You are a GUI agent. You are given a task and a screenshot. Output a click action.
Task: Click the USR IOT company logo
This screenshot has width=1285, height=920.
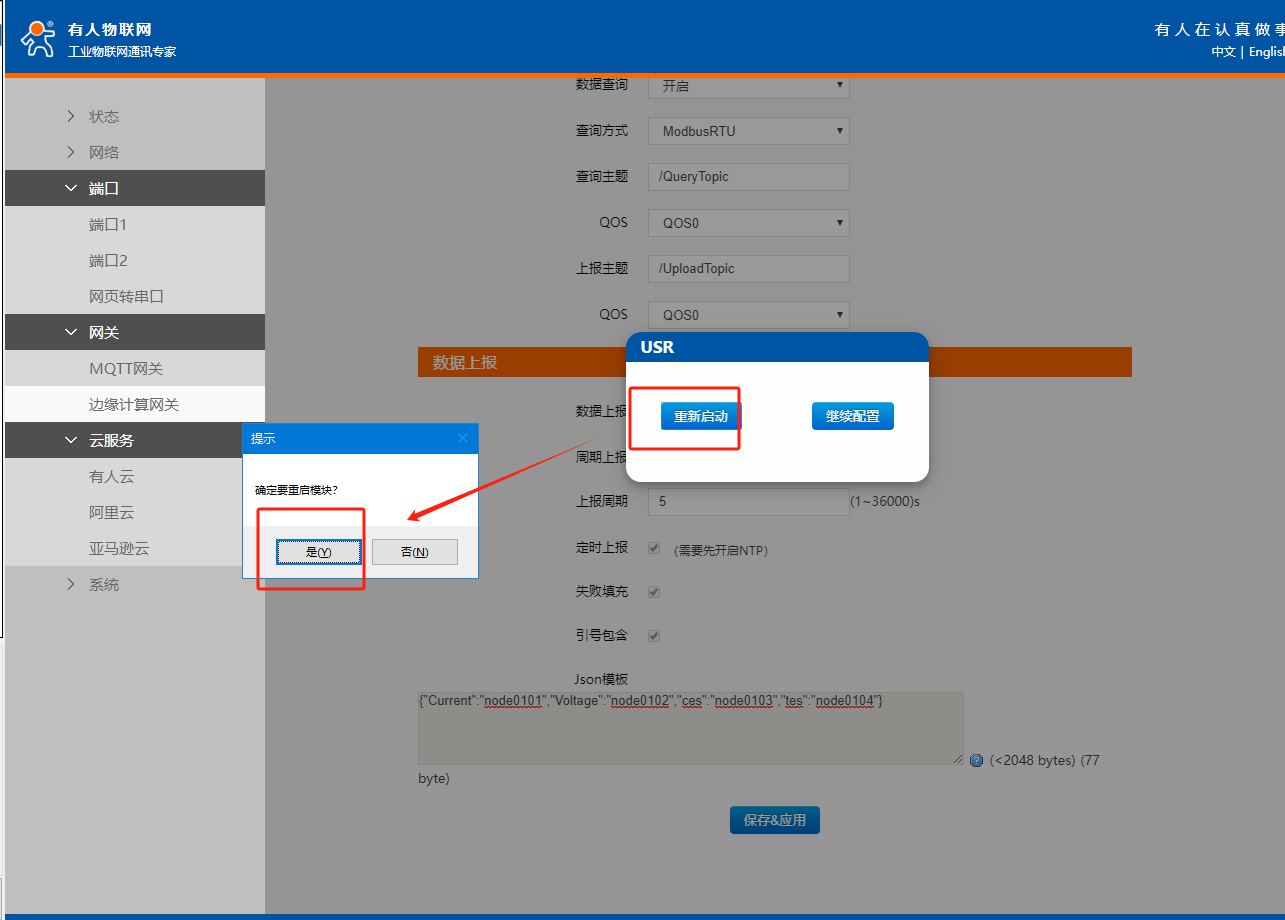(x=39, y=38)
